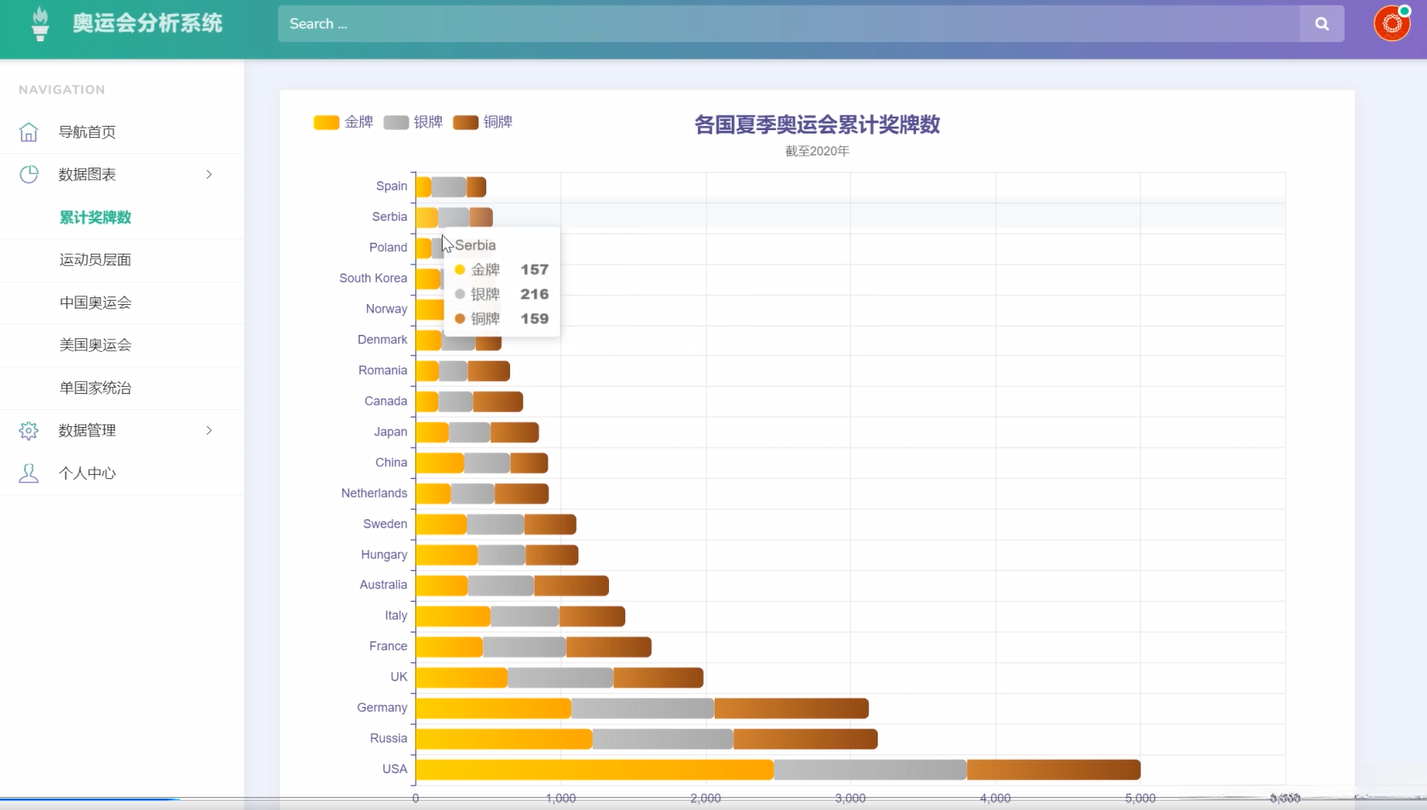Viewport: 1427px width, 810px height.
Task: Click the Romania axis label
Action: [x=383, y=370]
